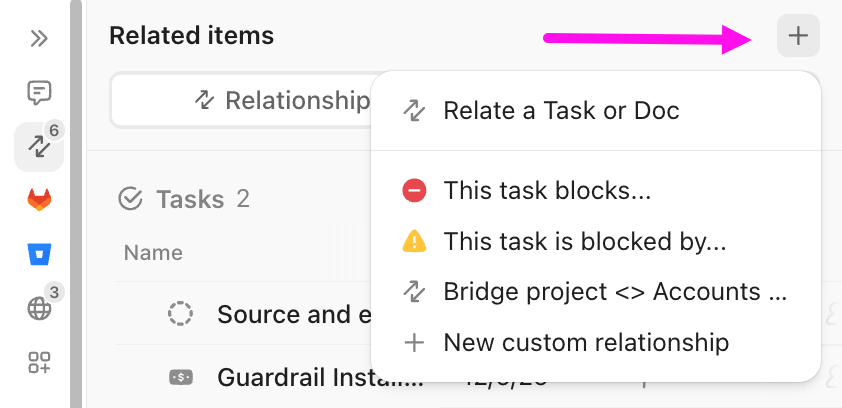842x408 pixels.
Task: Open the comments panel icon
Action: pos(39,94)
